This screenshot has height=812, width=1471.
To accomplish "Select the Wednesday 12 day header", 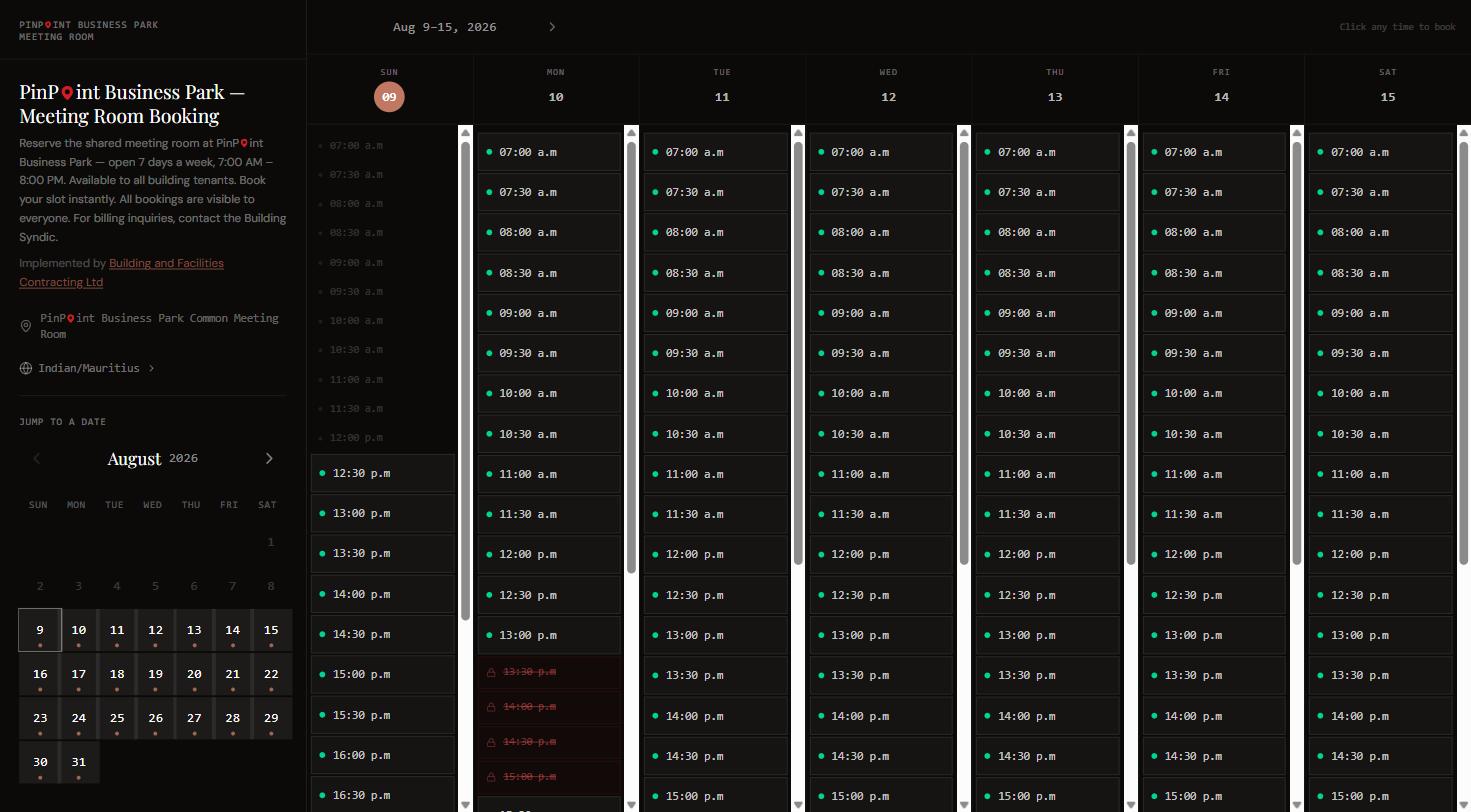I will pos(888,87).
